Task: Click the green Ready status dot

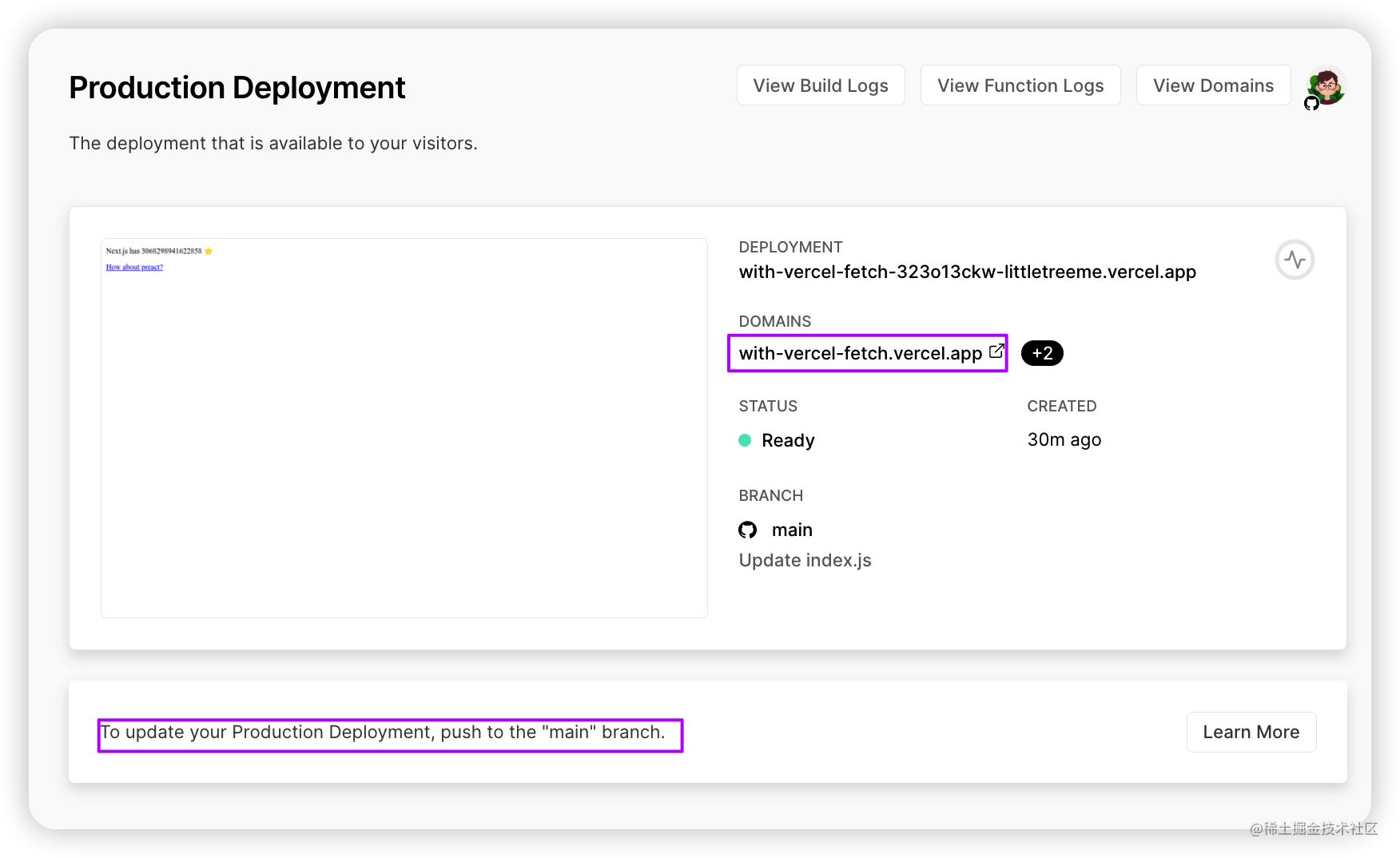Action: tap(745, 440)
